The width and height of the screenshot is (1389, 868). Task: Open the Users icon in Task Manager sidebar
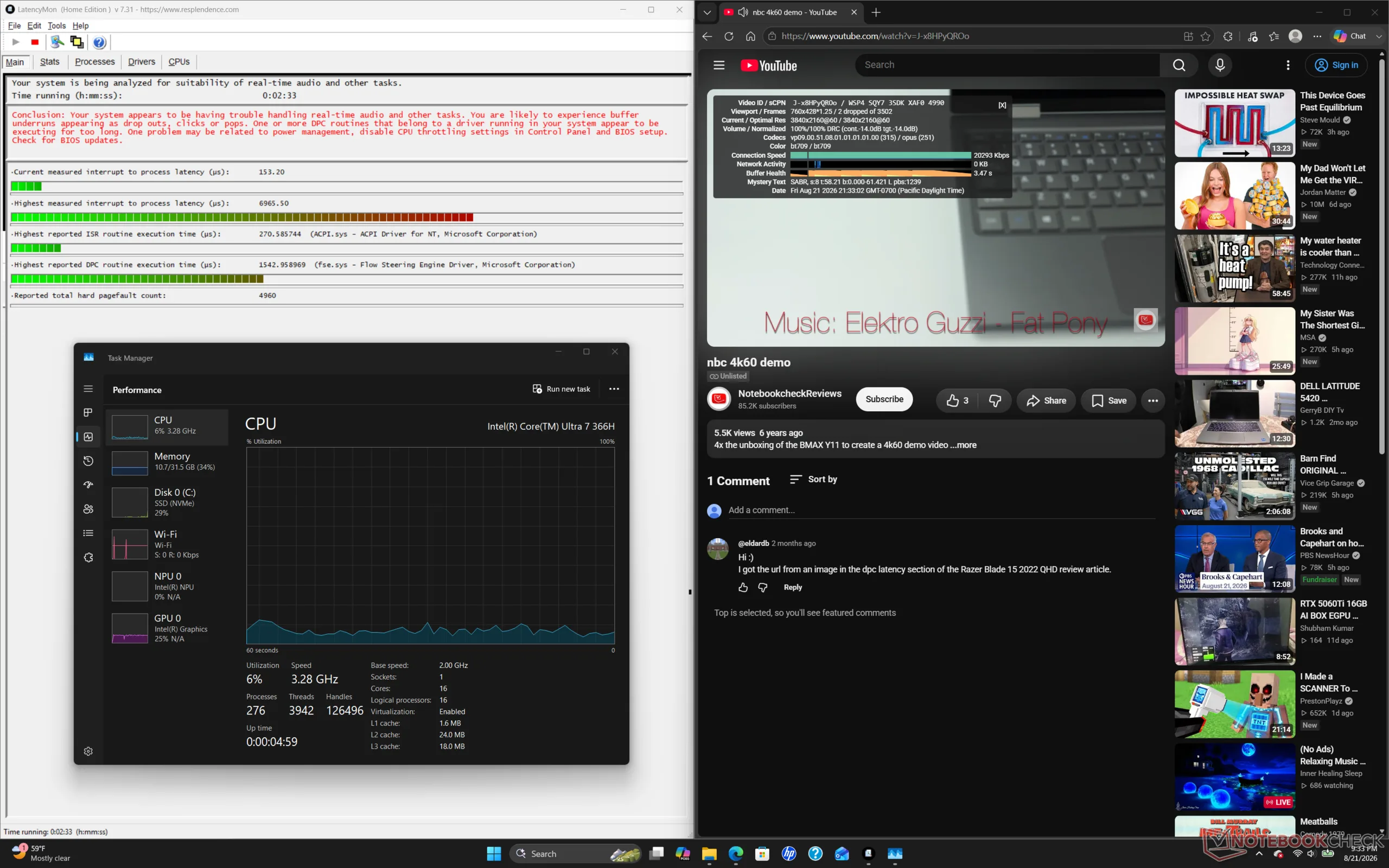pyautogui.click(x=88, y=509)
